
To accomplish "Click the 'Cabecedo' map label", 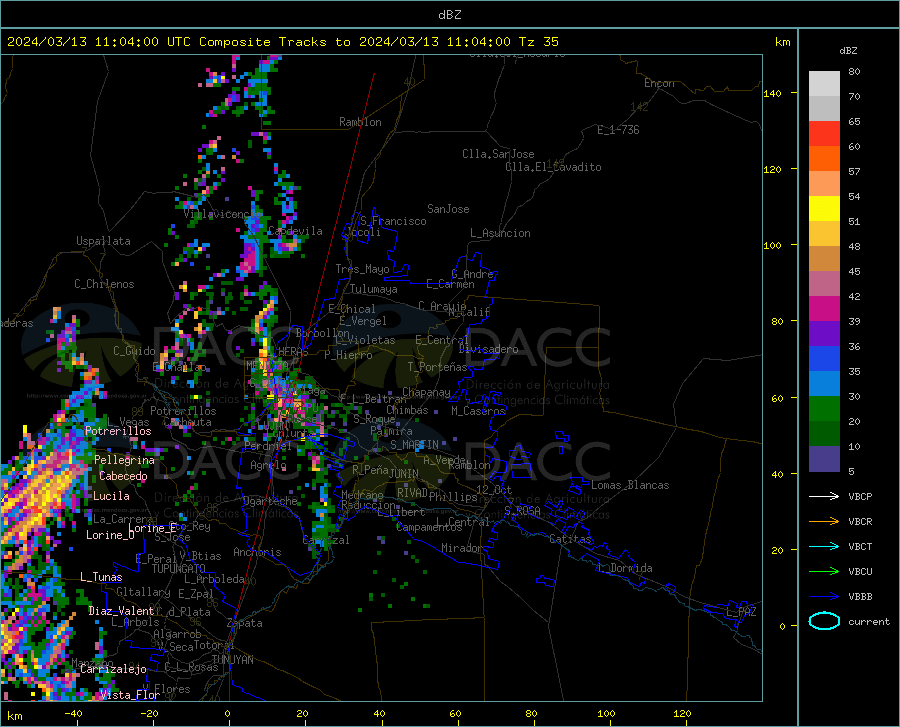I will click(123, 476).
